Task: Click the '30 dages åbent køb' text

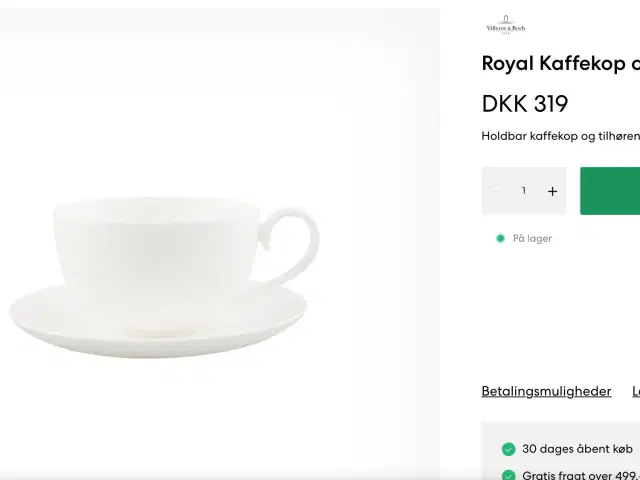Action: tap(577, 449)
